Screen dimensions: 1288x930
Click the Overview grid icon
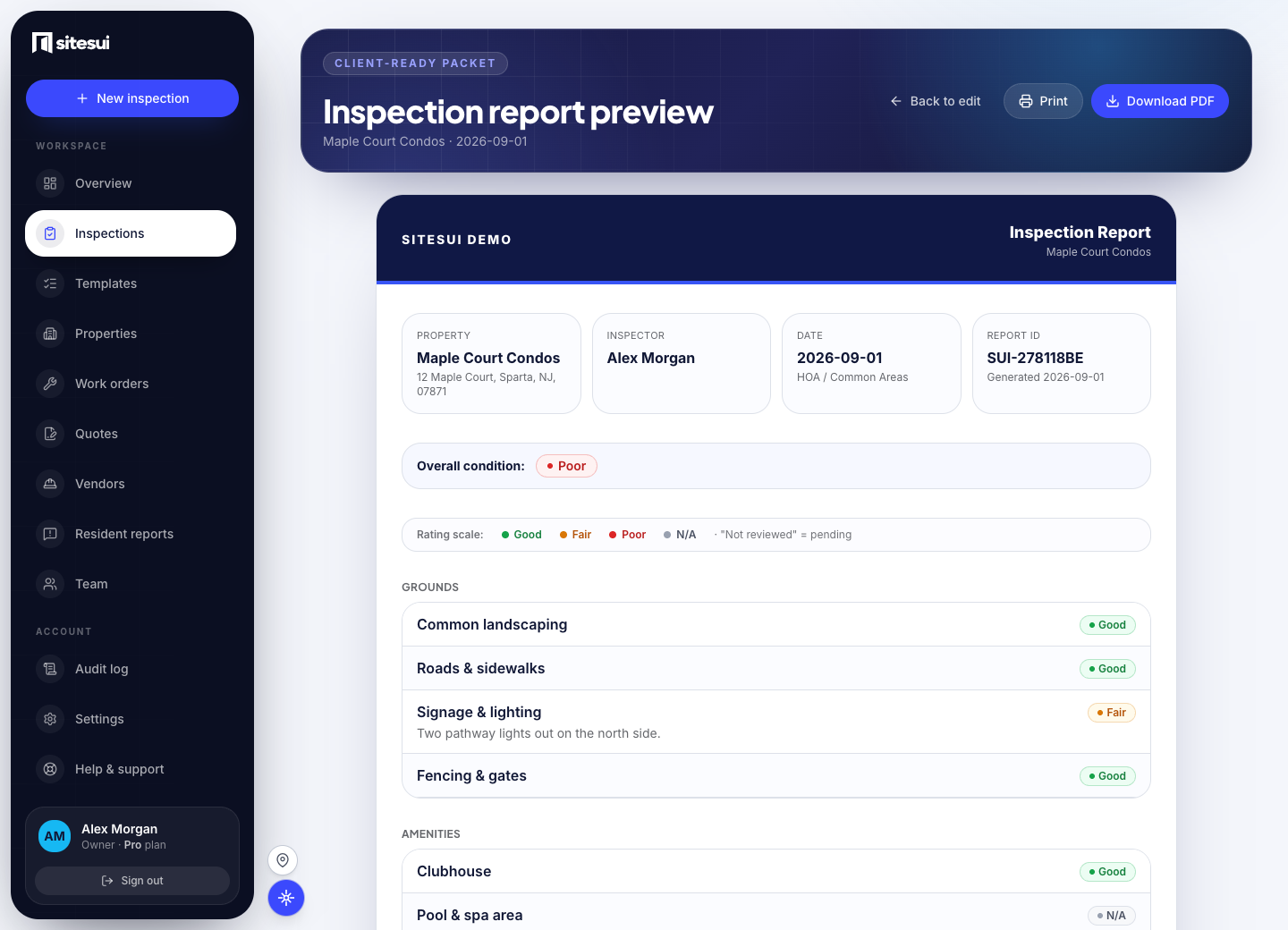click(50, 183)
